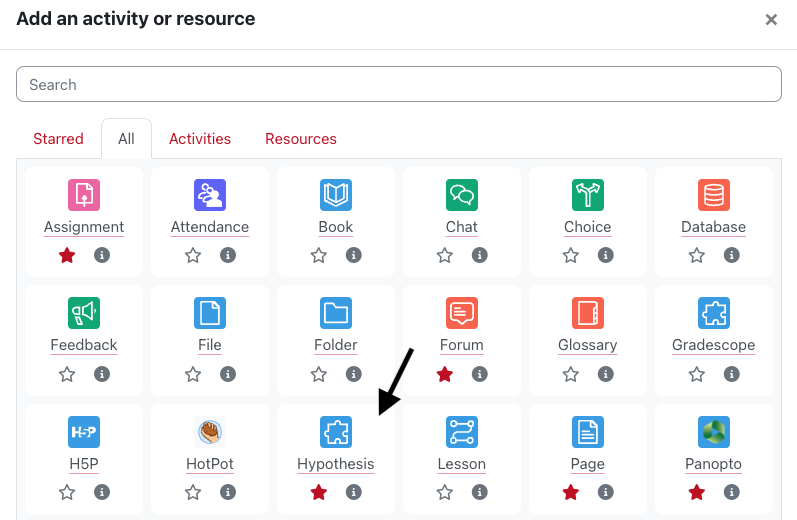797x520 pixels.
Task: Click the Feedback megaphone icon
Action: click(84, 313)
